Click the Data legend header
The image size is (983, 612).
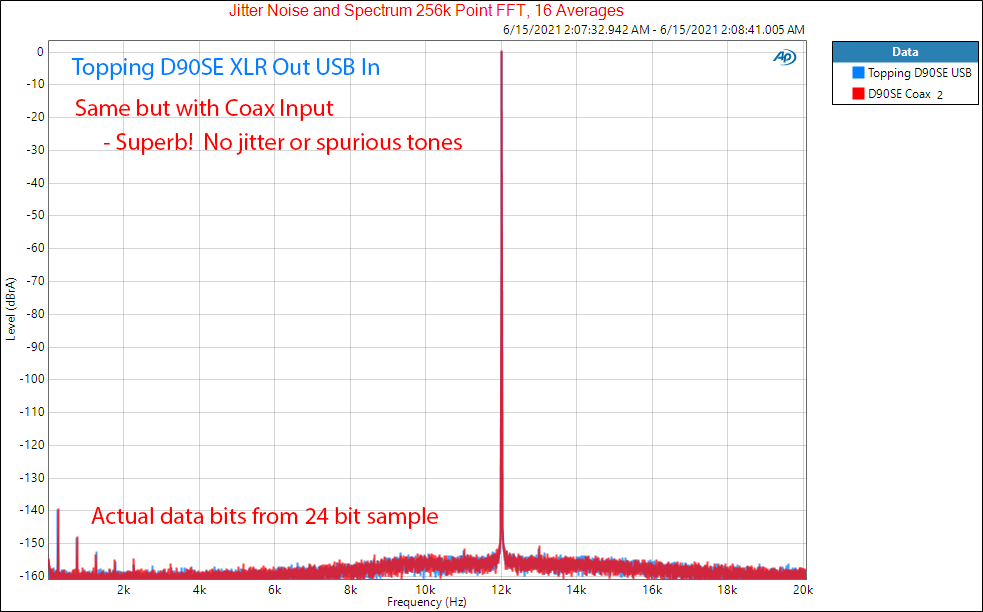[x=905, y=52]
